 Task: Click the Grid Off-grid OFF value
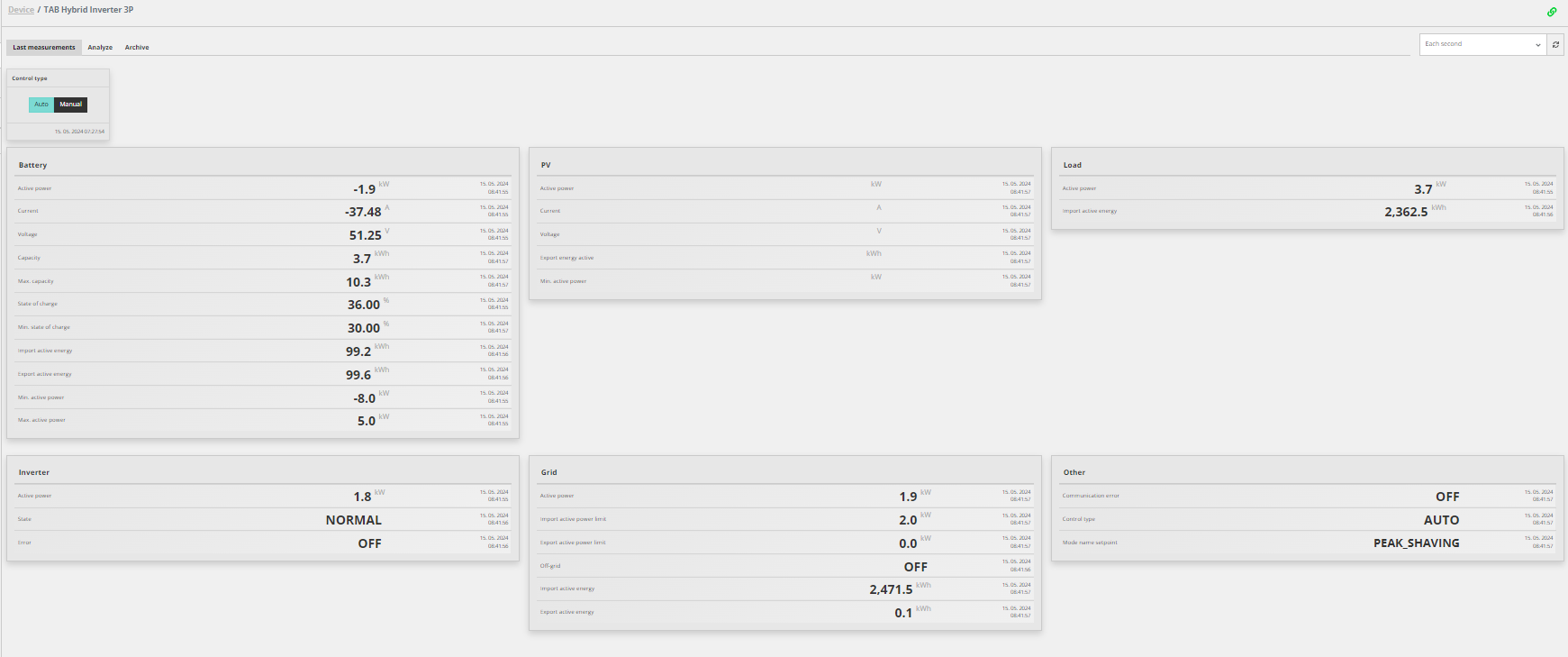click(x=915, y=567)
